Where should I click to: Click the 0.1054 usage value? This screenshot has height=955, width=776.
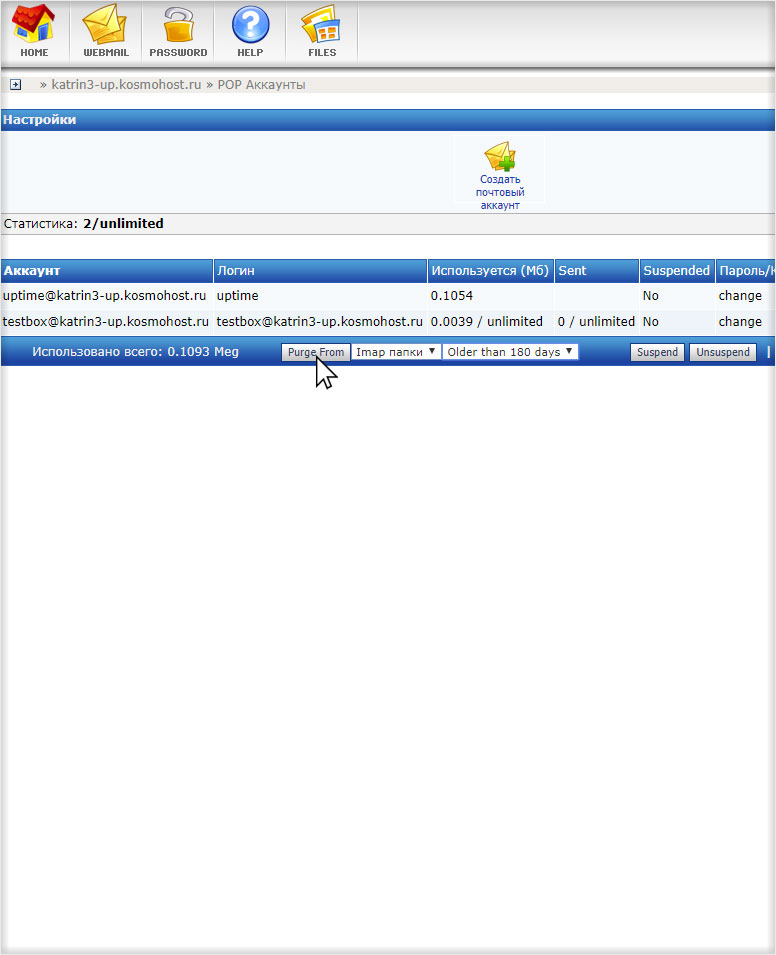coord(451,296)
